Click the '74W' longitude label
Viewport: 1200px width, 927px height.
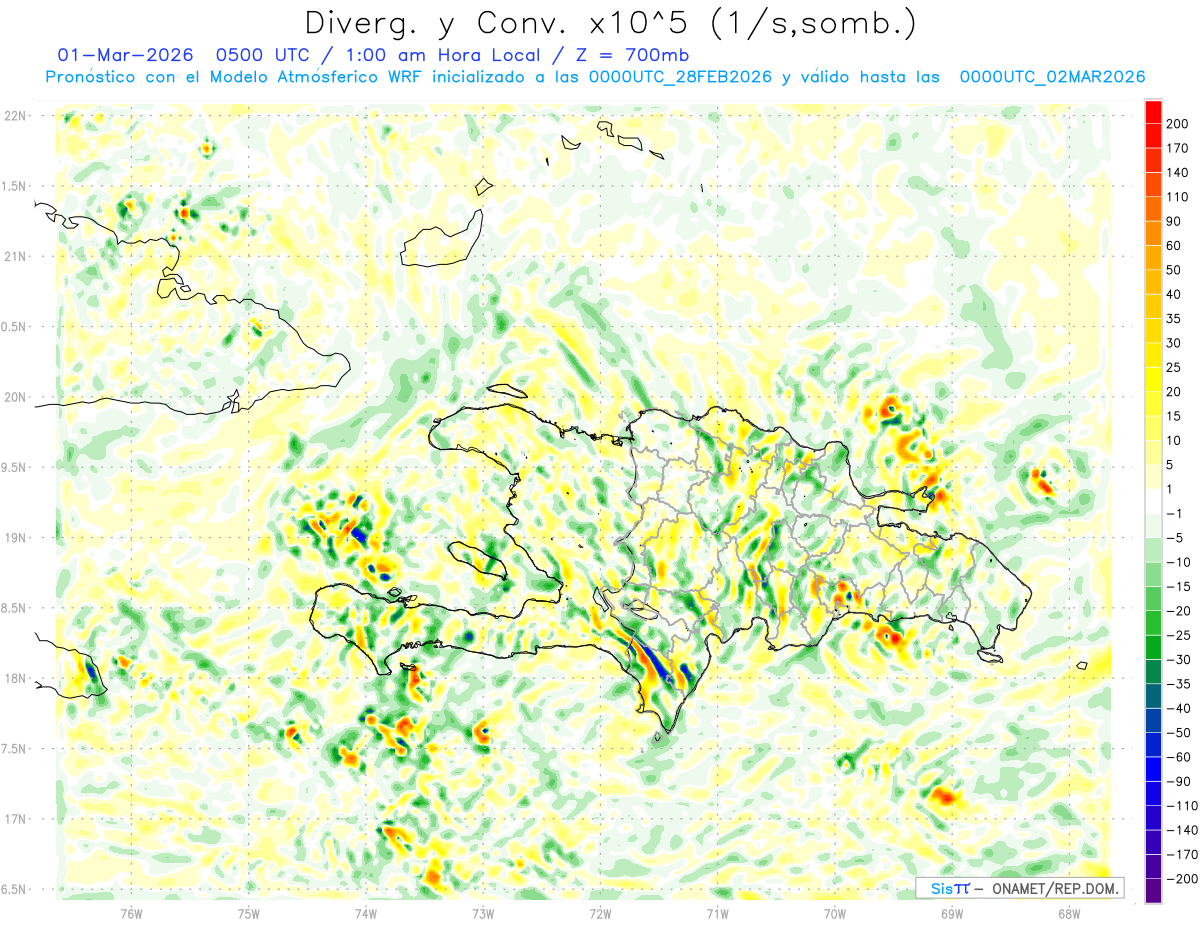click(366, 913)
